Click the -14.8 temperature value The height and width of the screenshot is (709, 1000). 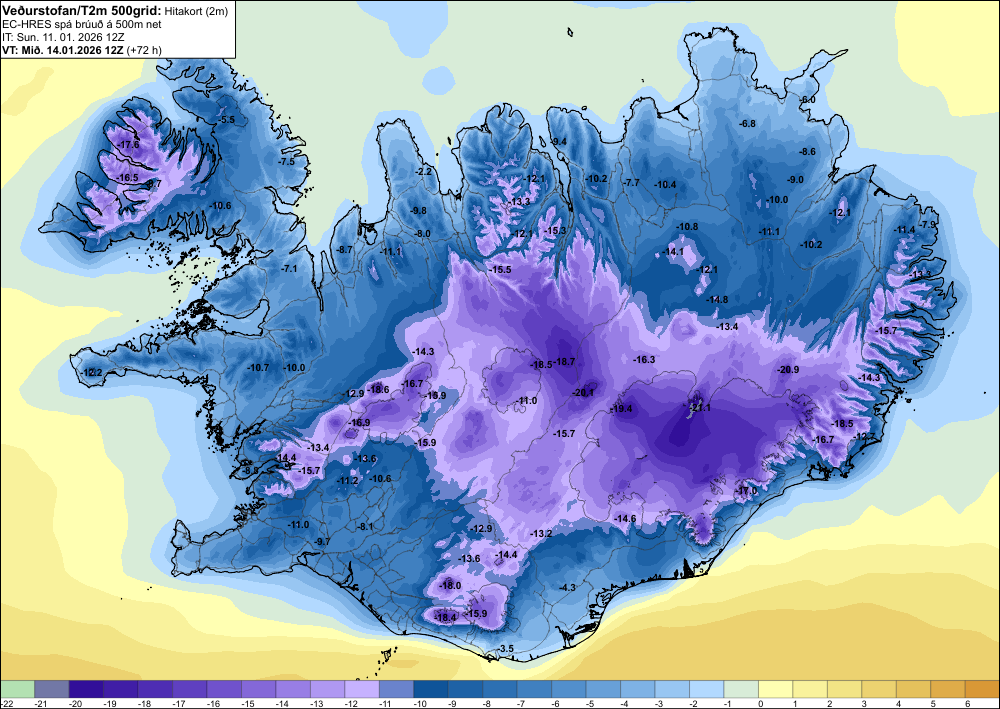[717, 299]
